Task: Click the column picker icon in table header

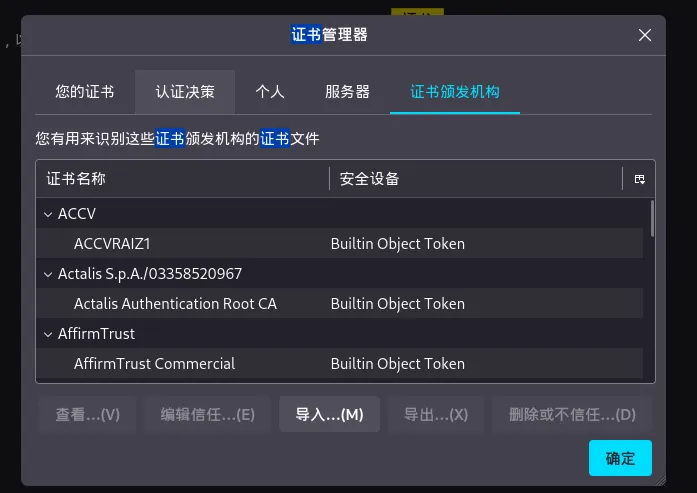Action: 639,179
